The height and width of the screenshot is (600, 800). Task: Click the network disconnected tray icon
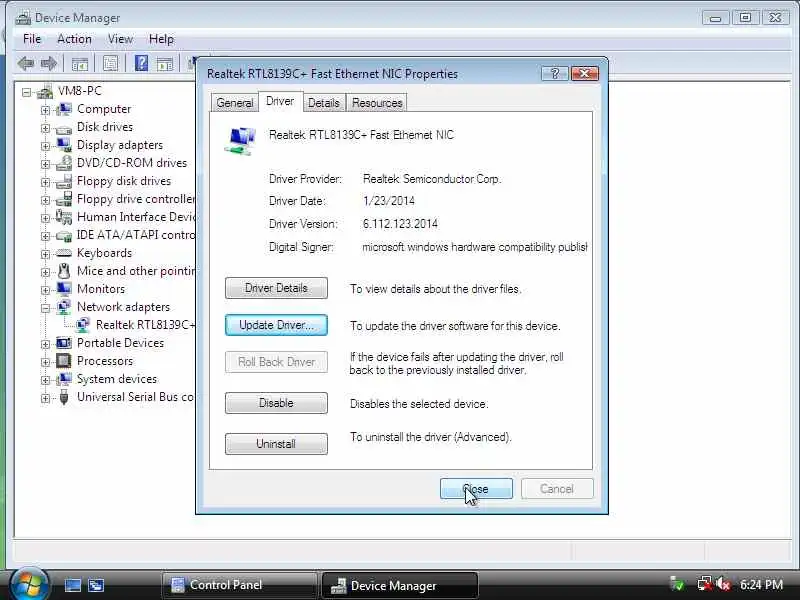click(705, 584)
